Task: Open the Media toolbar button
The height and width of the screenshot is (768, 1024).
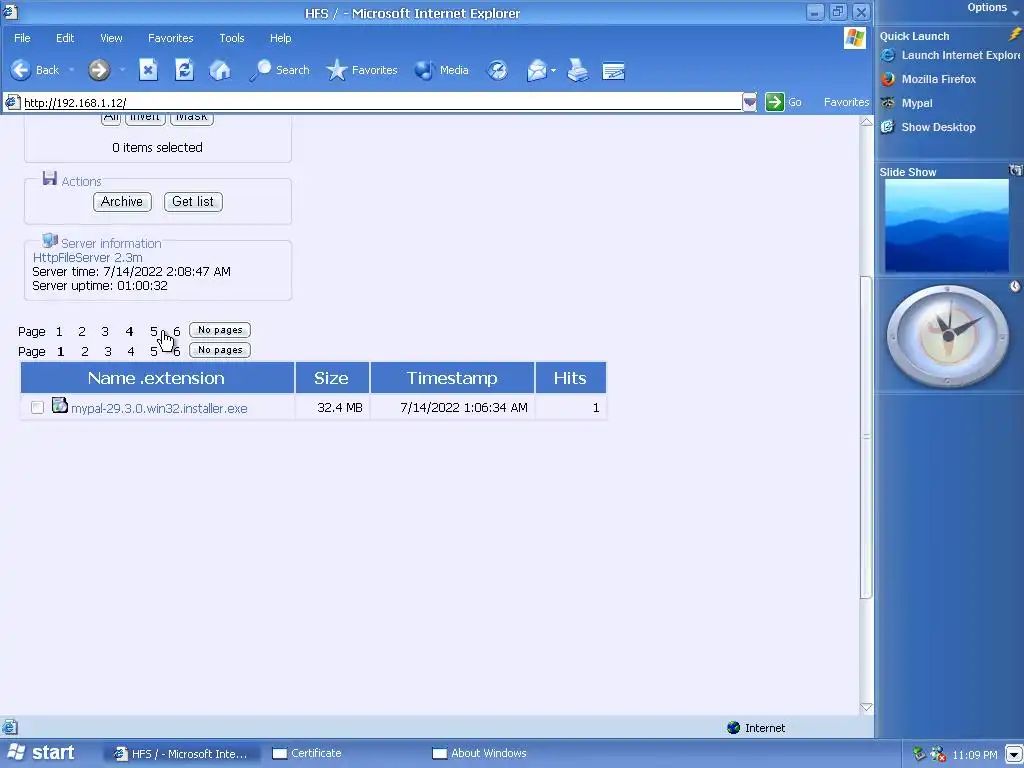Action: tap(441, 70)
